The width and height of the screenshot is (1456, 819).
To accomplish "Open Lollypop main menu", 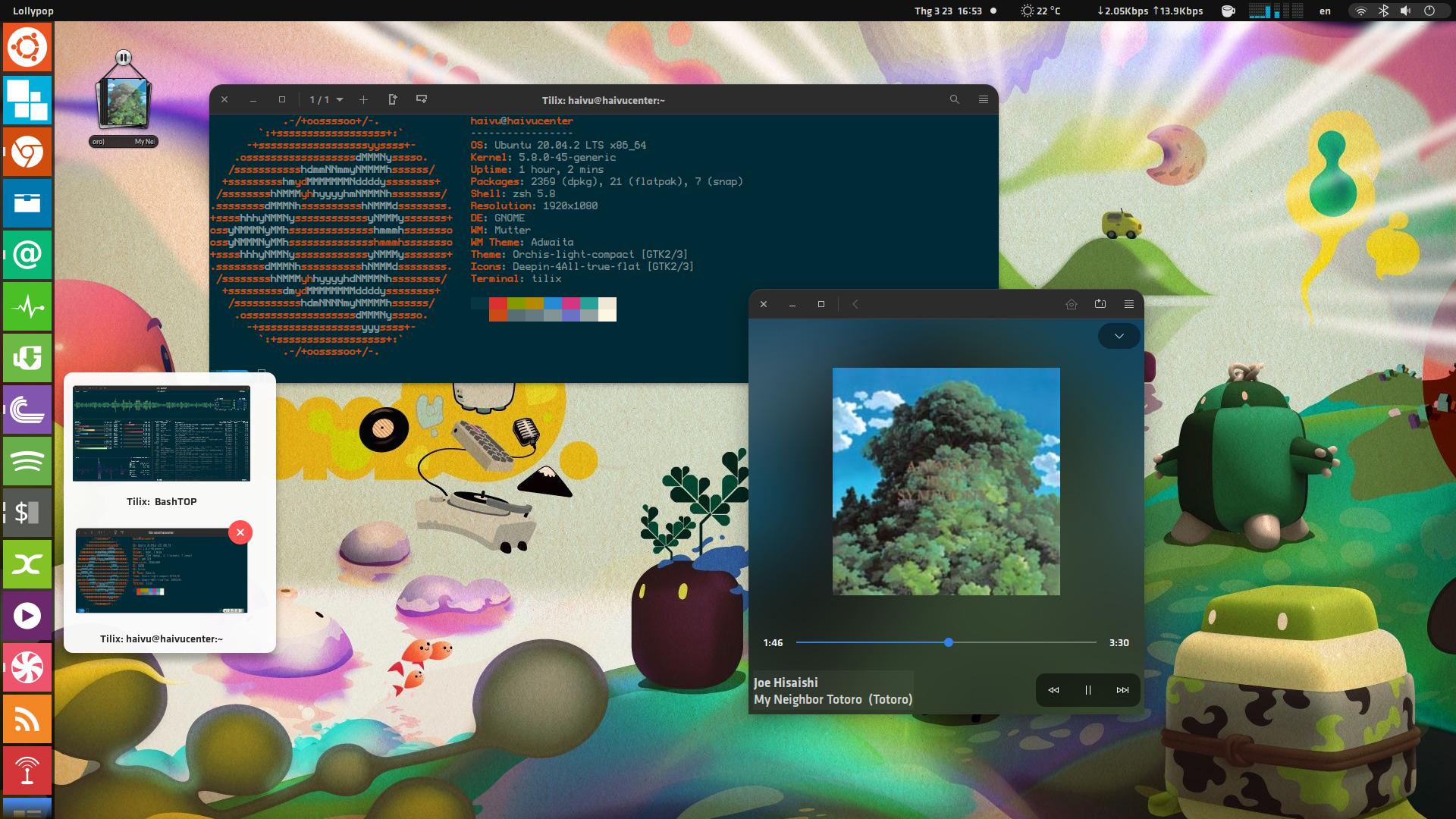I will [x=1129, y=304].
